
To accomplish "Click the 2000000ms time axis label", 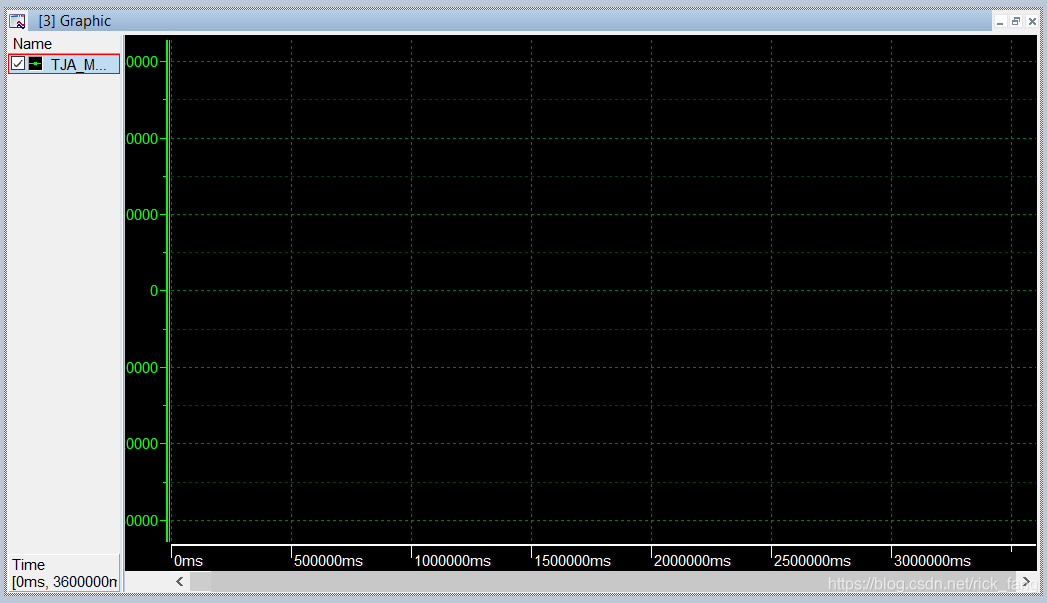I will 692,561.
